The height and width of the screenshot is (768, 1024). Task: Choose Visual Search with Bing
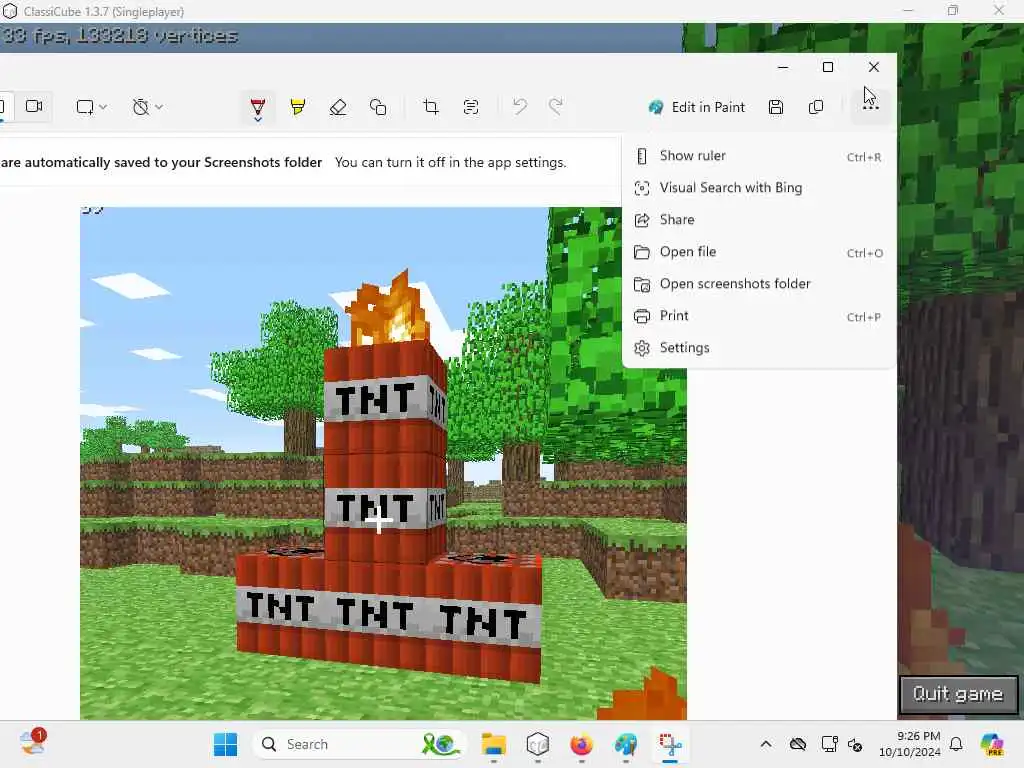coord(759,188)
